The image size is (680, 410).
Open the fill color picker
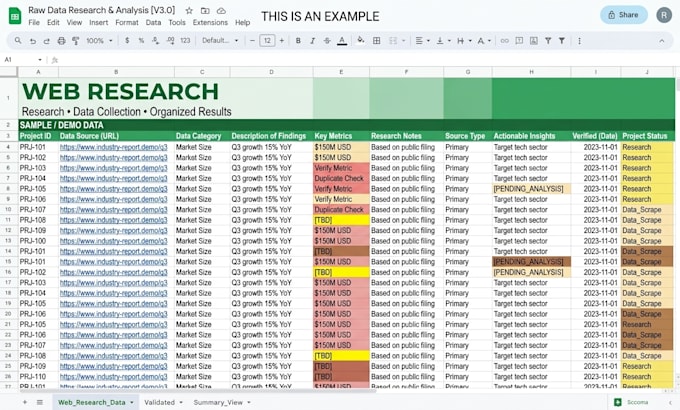[360, 40]
